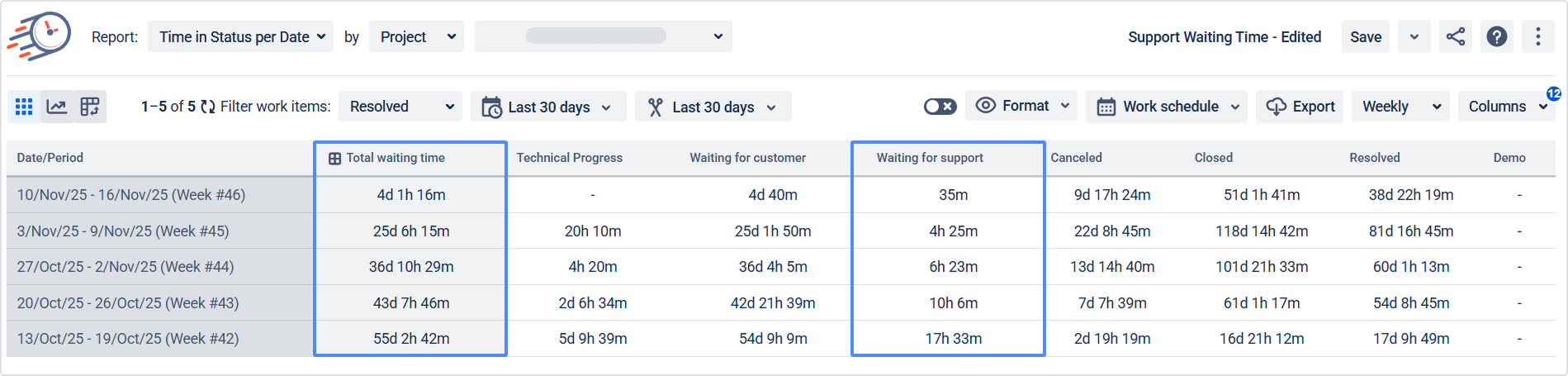Open the Columns selector dropdown

[1507, 107]
